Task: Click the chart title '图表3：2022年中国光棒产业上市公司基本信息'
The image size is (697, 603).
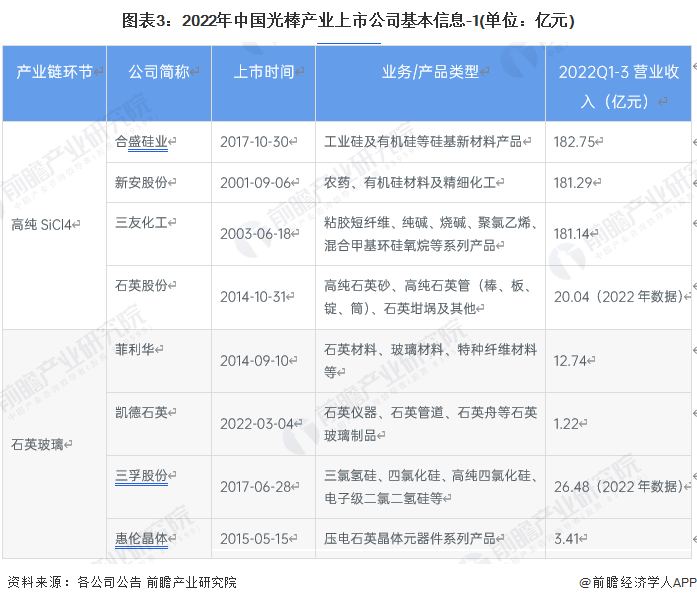Action: click(348, 21)
